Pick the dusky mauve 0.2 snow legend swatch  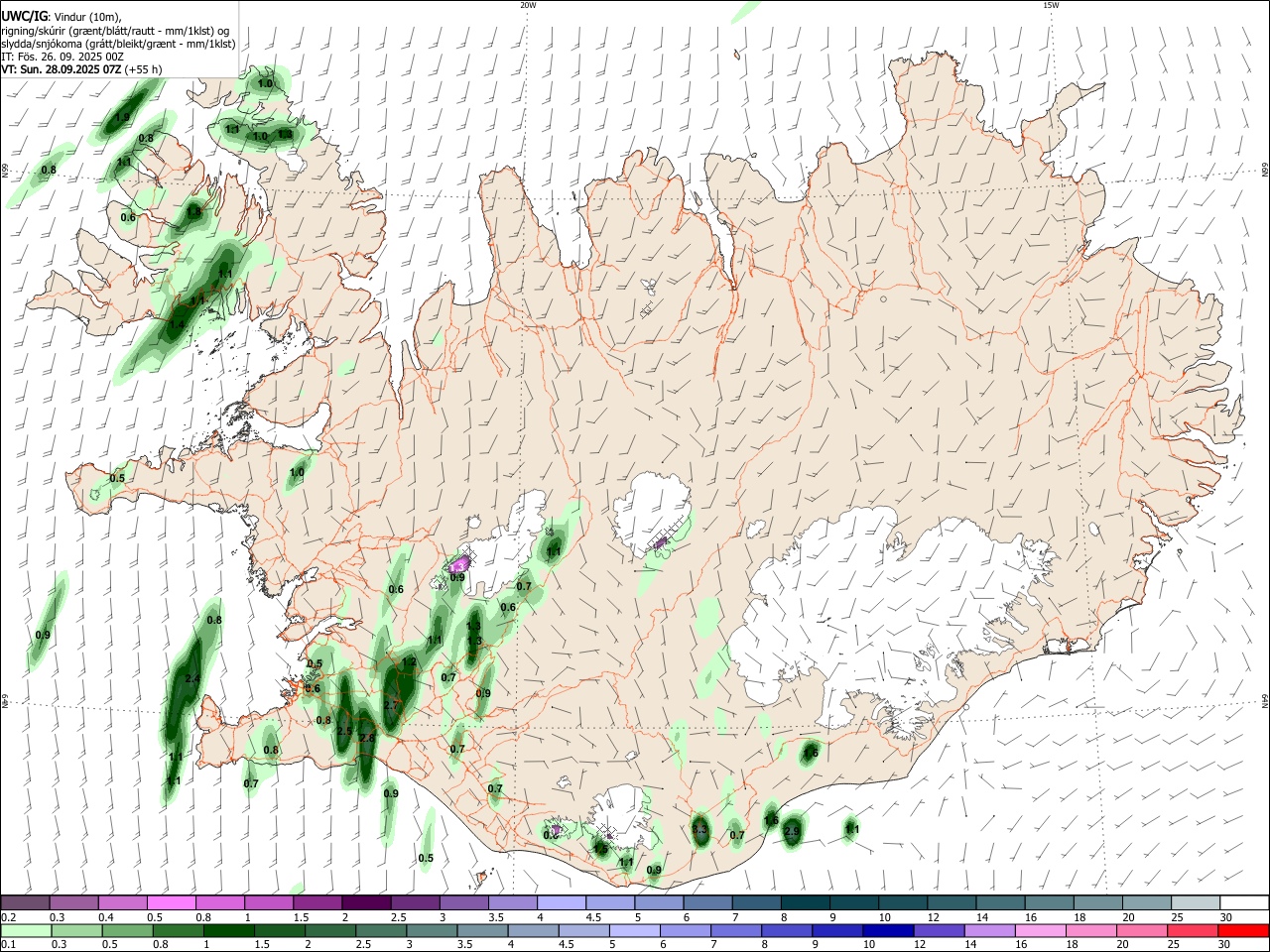click(26, 903)
